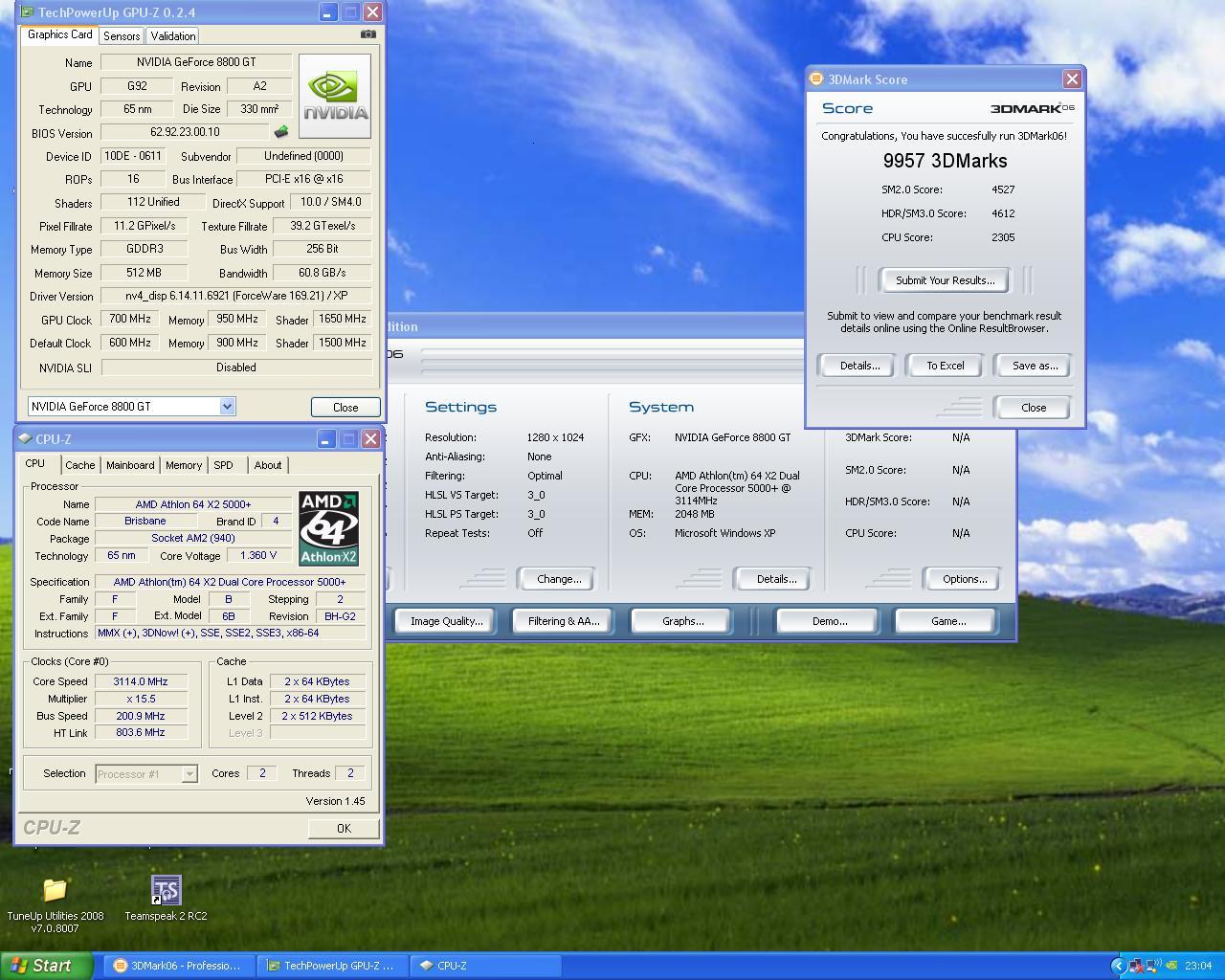Image resolution: width=1225 pixels, height=980 pixels.
Task: Switch to the Validation tab in GPU-Z
Action: pyautogui.click(x=173, y=35)
